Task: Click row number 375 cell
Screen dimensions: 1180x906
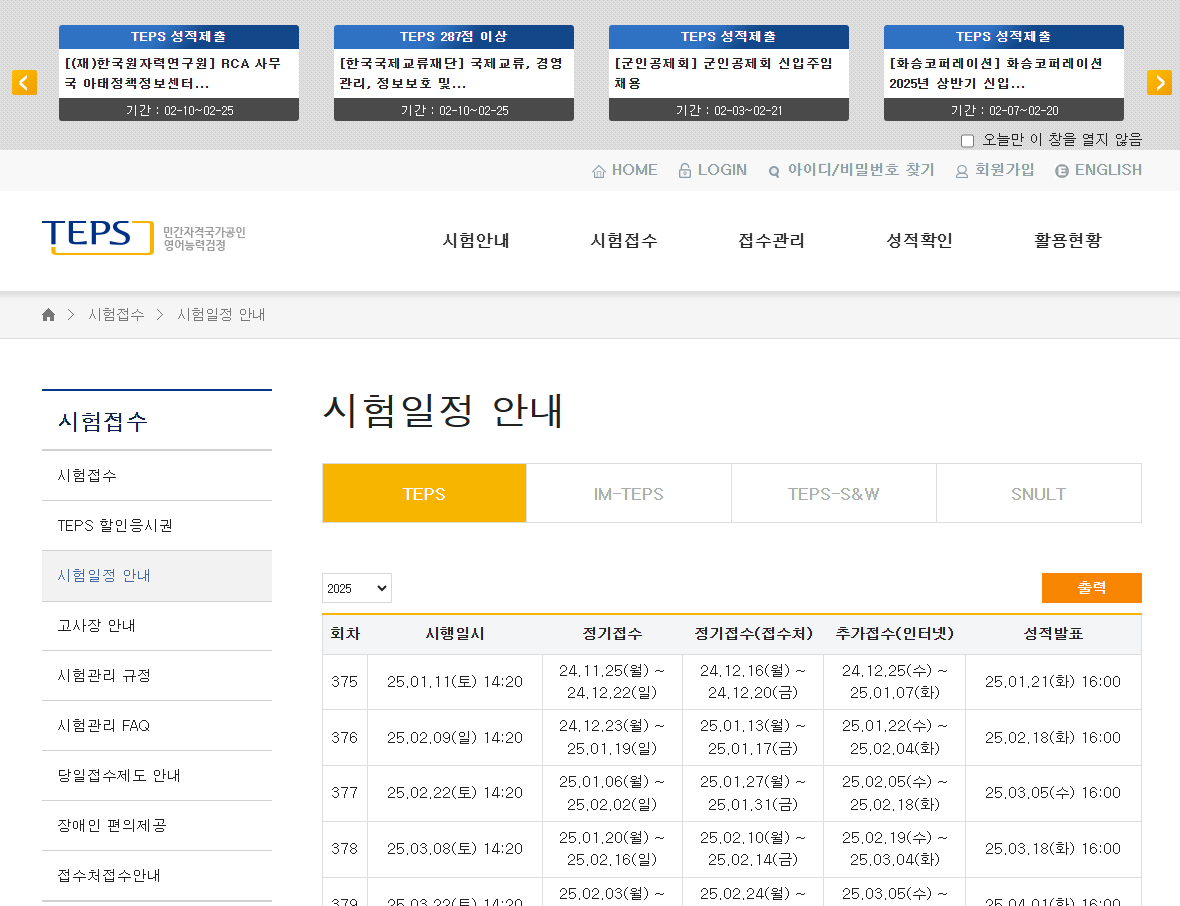Action: tap(345, 682)
